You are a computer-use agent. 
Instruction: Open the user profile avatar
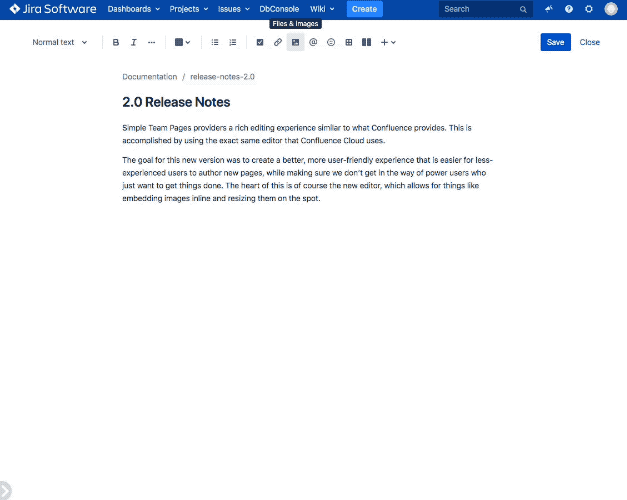point(611,9)
